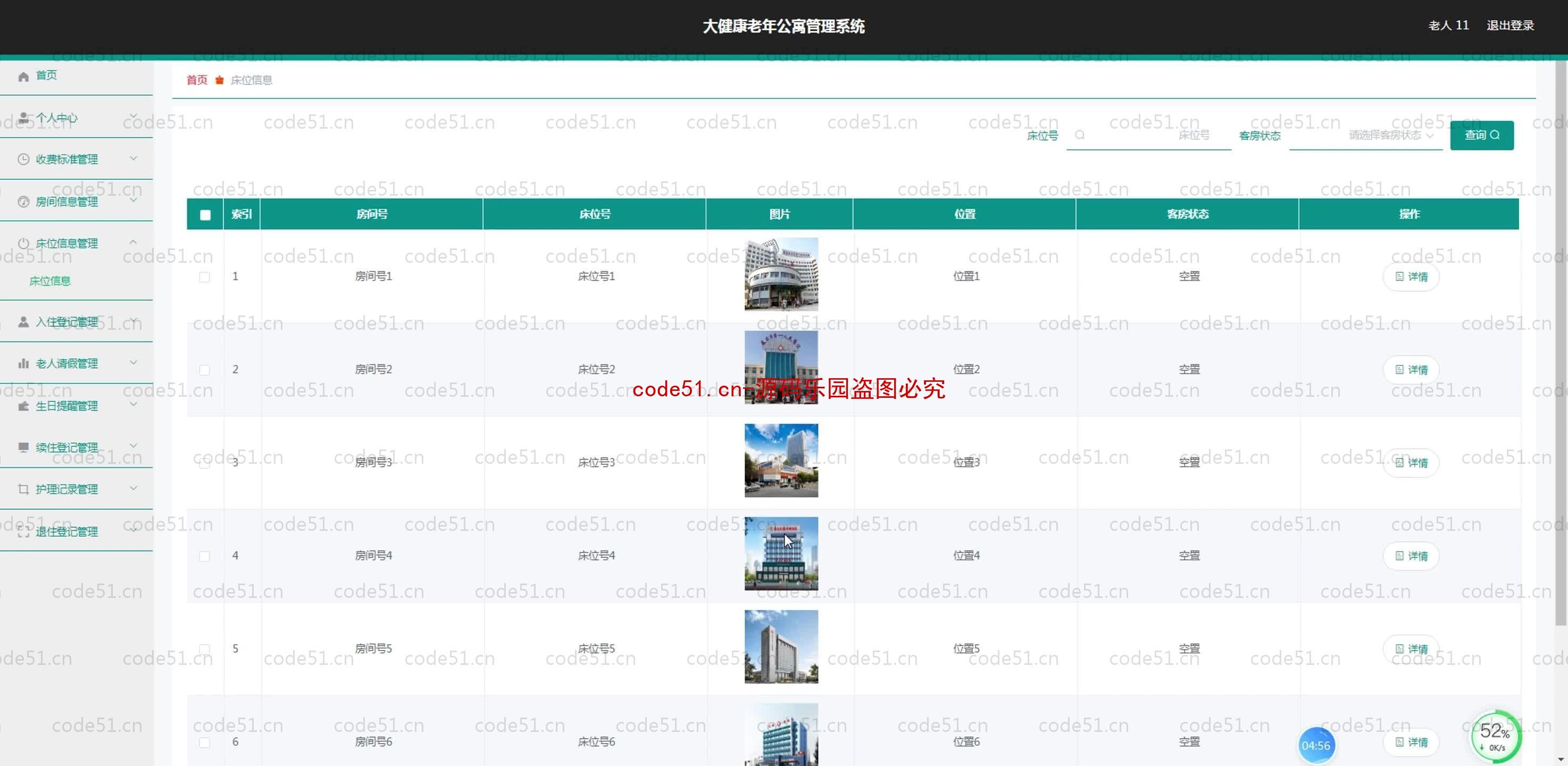Viewport: 1568px width, 766px height.
Task: Click the home icon next to 首页 in sidebar
Action: tap(23, 76)
